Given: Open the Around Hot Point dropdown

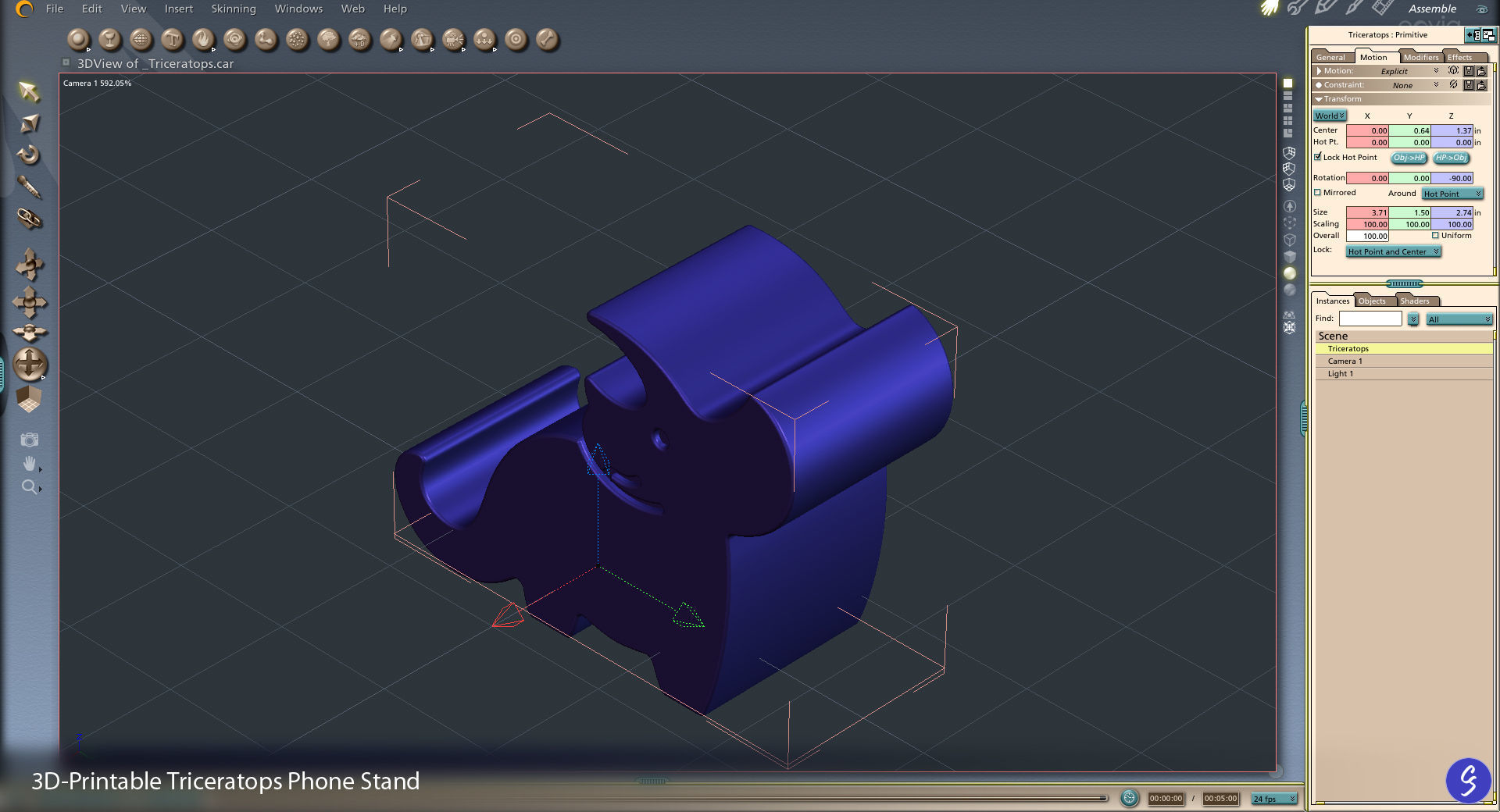Looking at the screenshot, I should [1452, 194].
